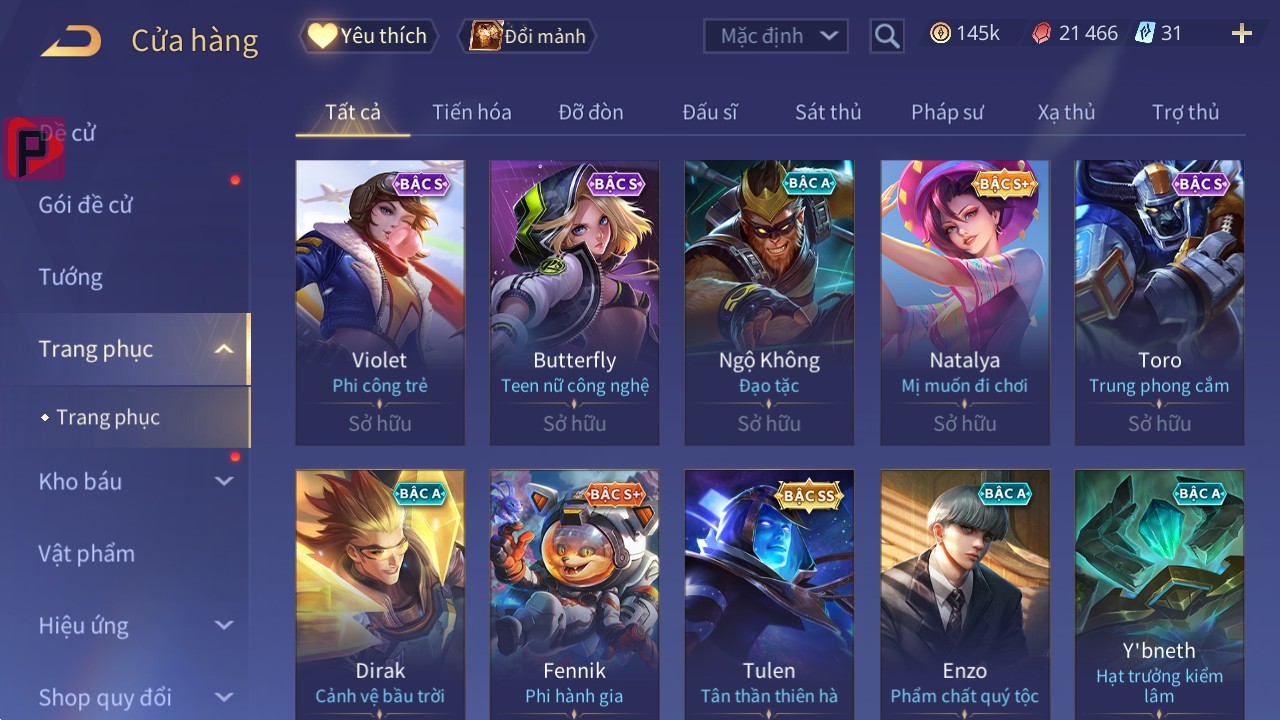
Task: Select the Tiến hóa tab
Action: (472, 112)
